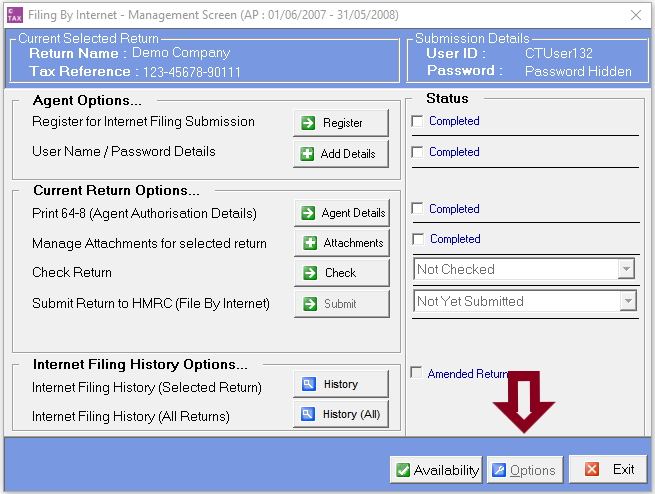655x494 pixels.
Task: Click the Demo Company return name
Action: point(181,53)
